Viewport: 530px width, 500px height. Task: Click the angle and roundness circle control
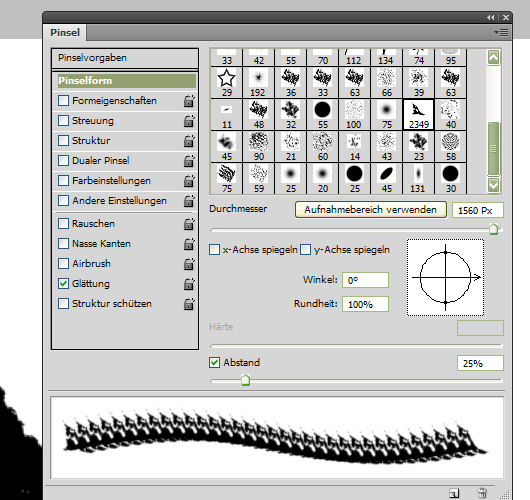tap(445, 278)
